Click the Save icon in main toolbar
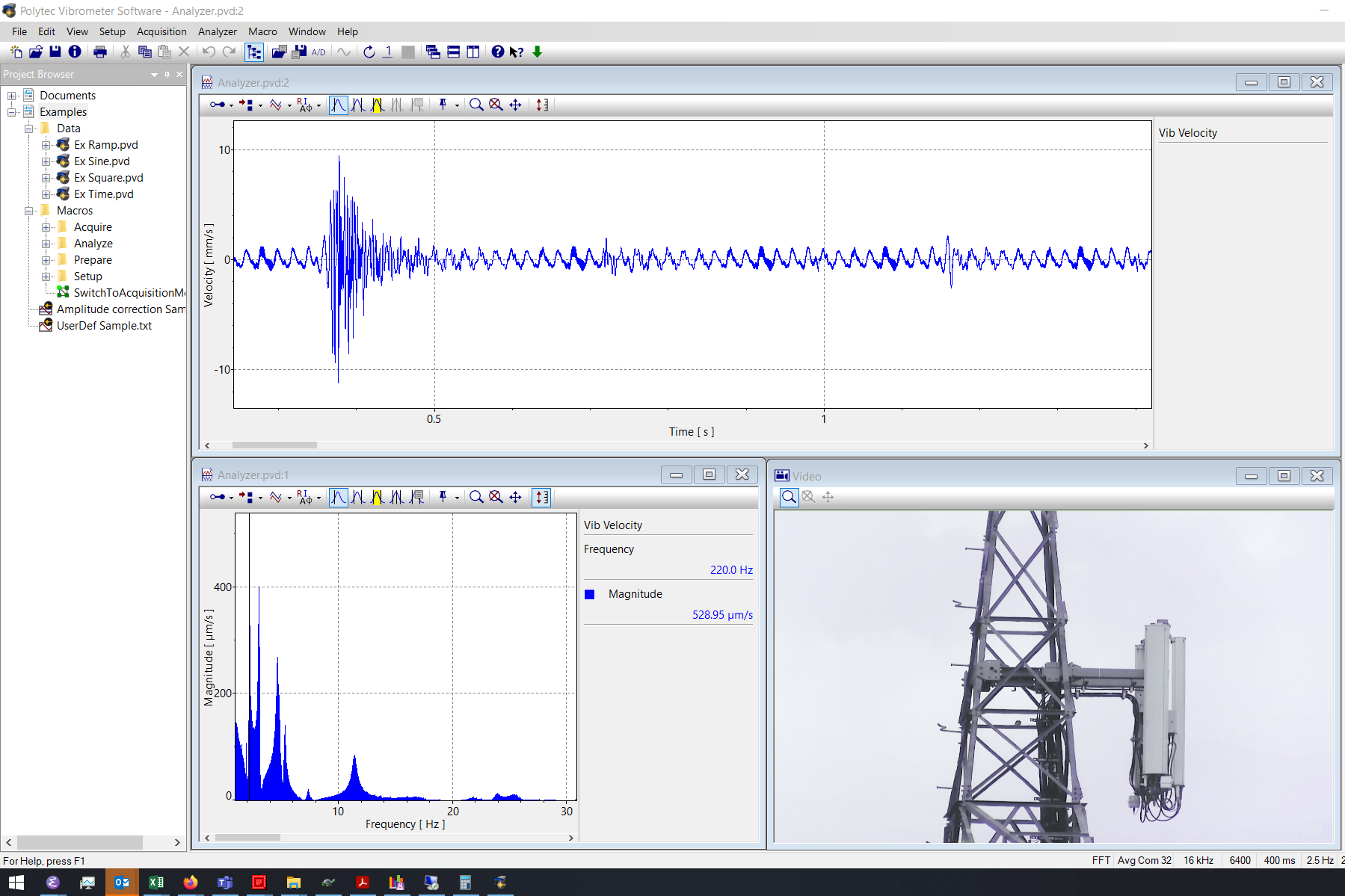The height and width of the screenshot is (896, 1345). click(x=55, y=52)
